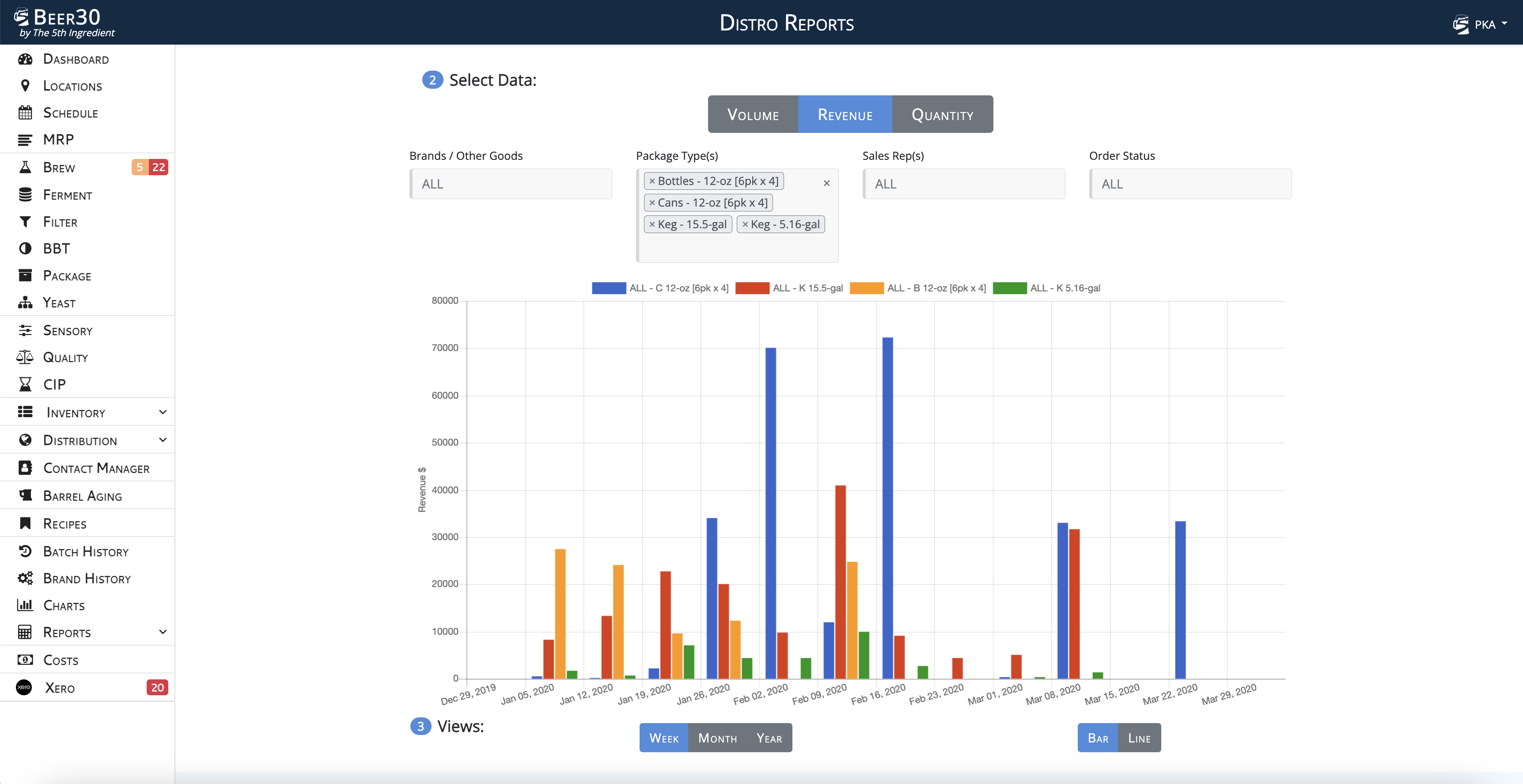The image size is (1523, 784).
Task: Select the Quantity data button
Action: coord(942,115)
